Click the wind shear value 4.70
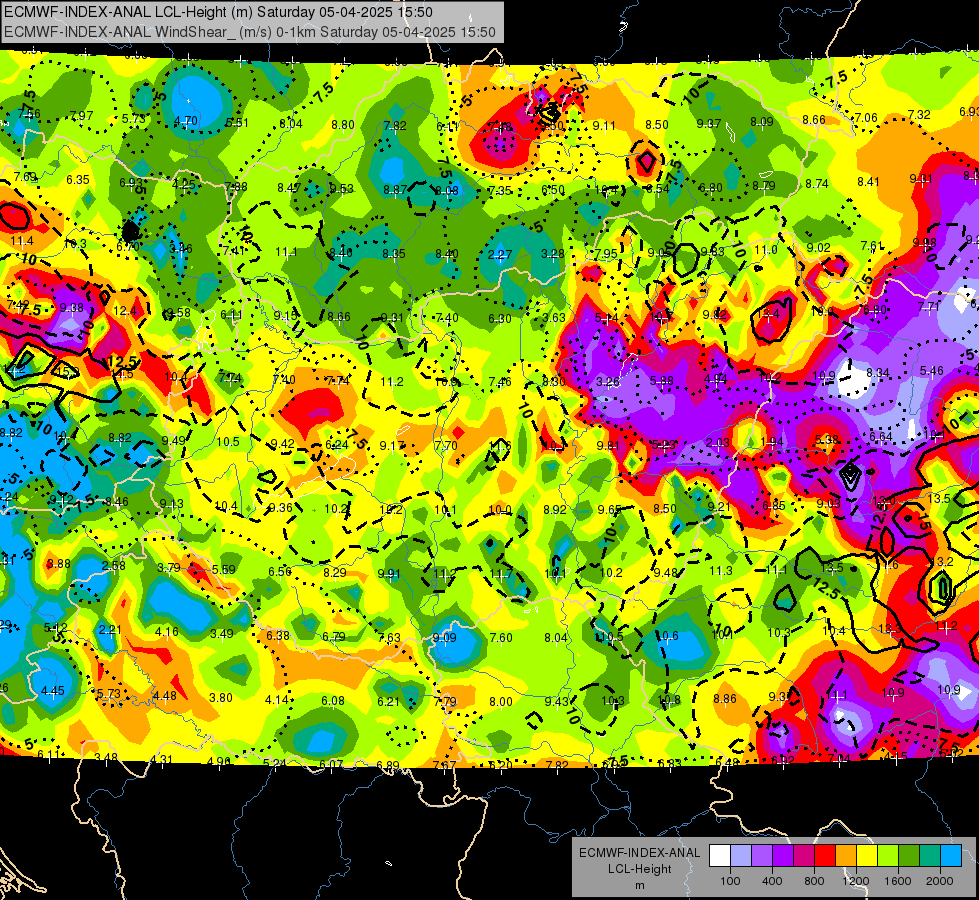 point(186,121)
